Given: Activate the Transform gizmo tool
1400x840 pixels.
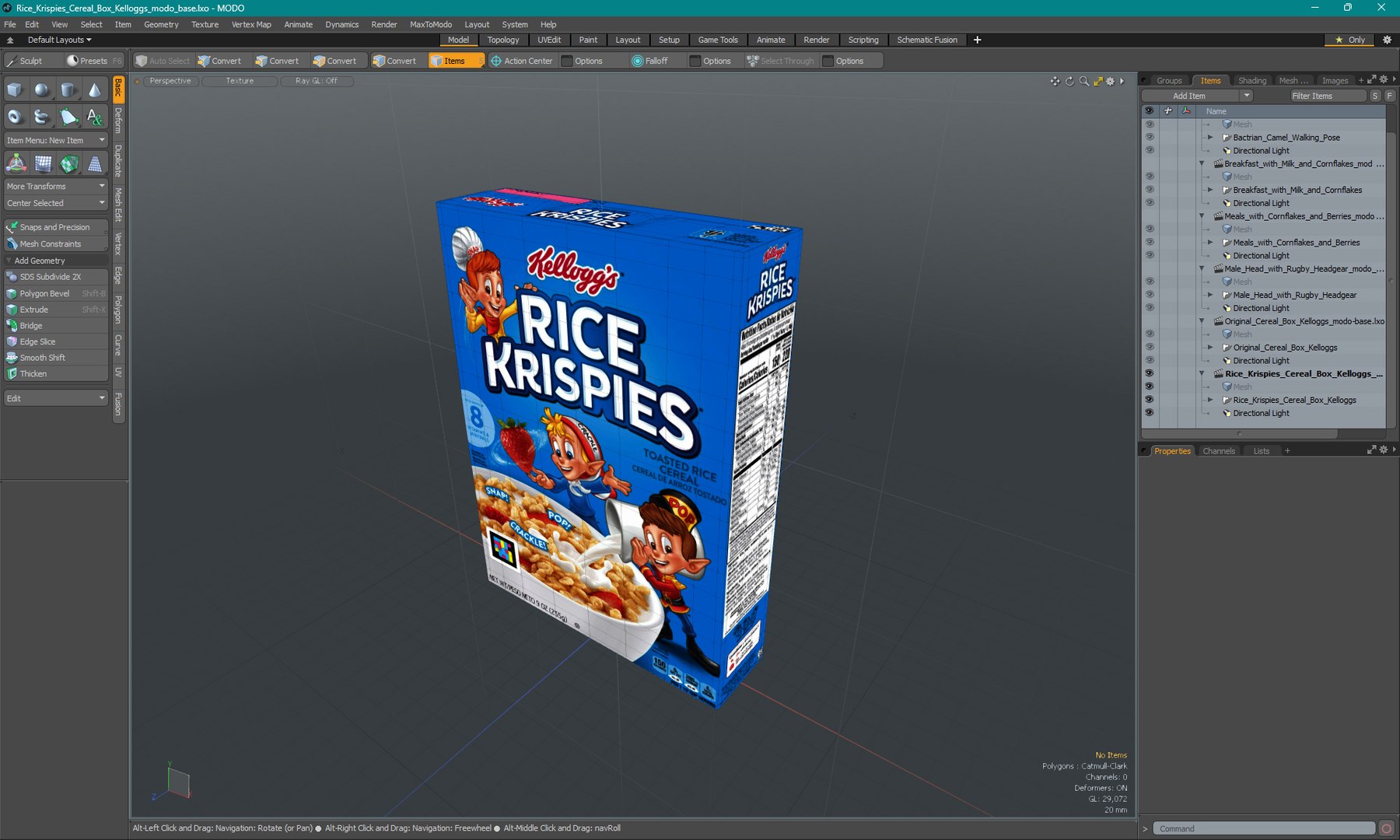Looking at the screenshot, I should 16,163.
